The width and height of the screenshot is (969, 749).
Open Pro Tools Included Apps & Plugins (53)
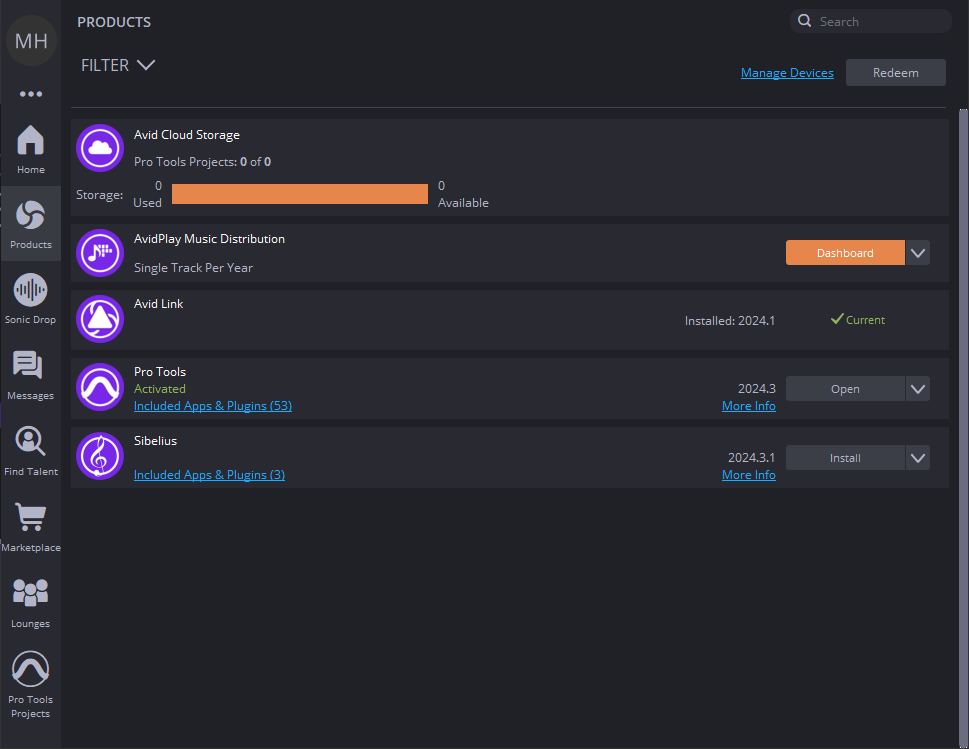pyautogui.click(x=213, y=406)
